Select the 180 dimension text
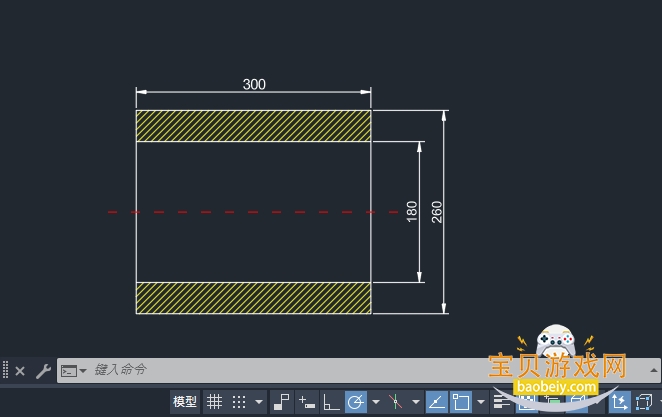This screenshot has height=417, width=662. click(x=412, y=212)
